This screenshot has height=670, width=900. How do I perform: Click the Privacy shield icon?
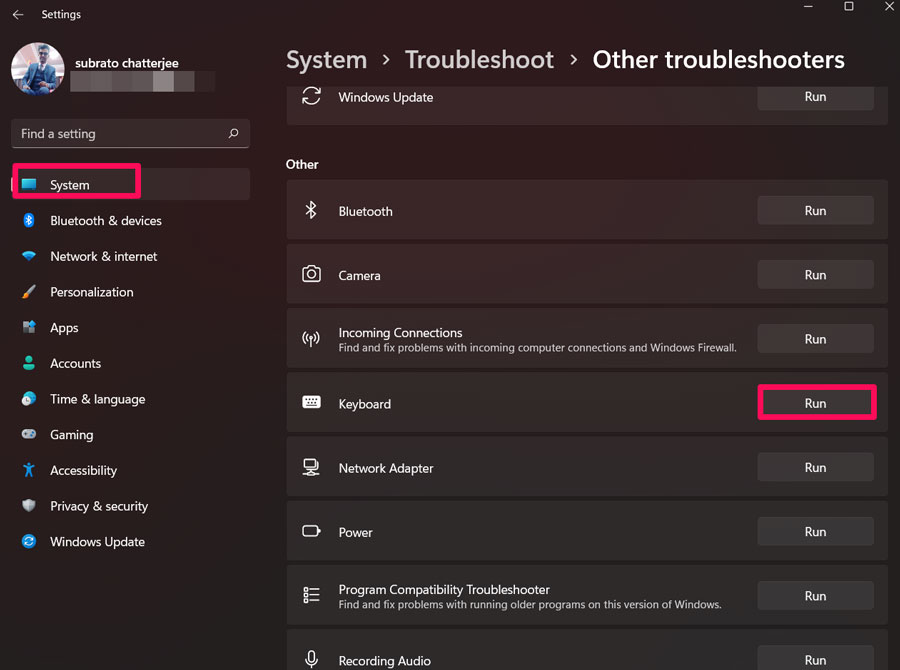(x=29, y=505)
